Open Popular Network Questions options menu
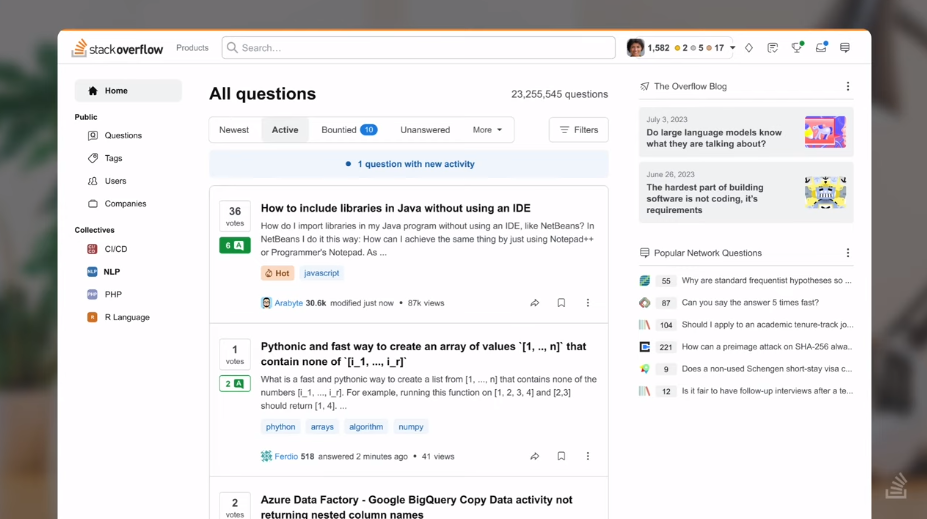The height and width of the screenshot is (519, 927). [848, 253]
